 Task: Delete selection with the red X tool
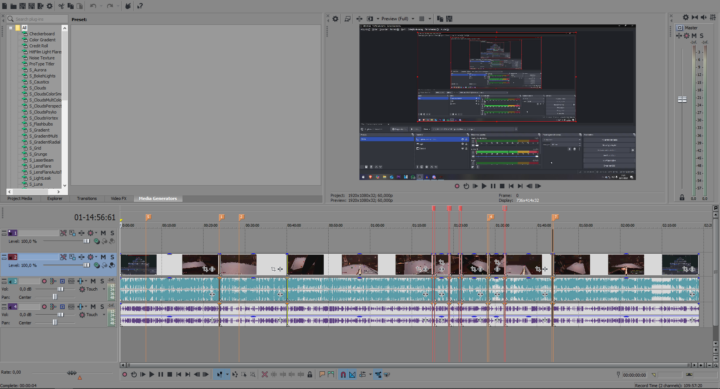(x=264, y=375)
